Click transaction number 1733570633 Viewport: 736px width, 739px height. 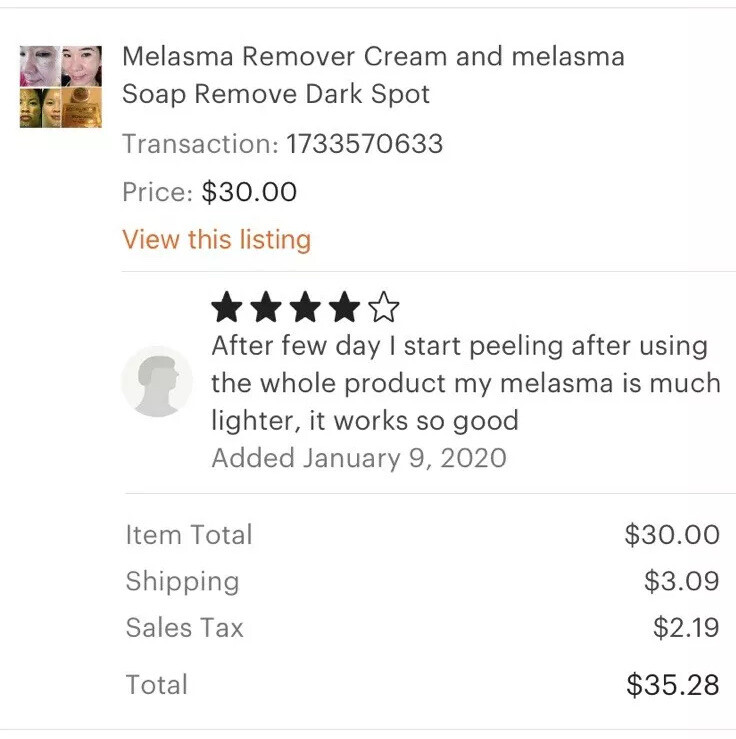[365, 144]
